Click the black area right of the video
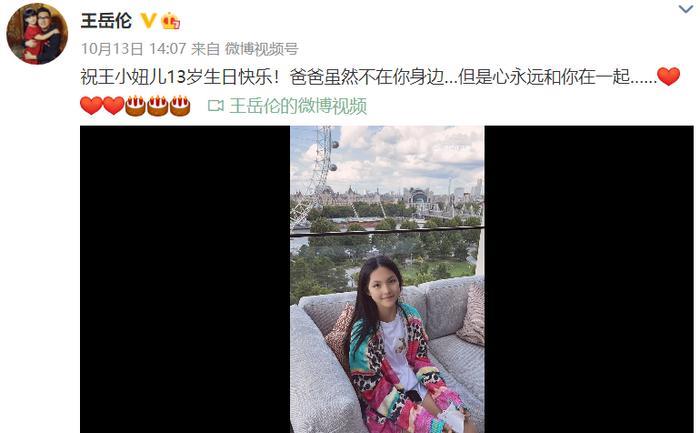This screenshot has height=433, width=700. tap(589, 279)
